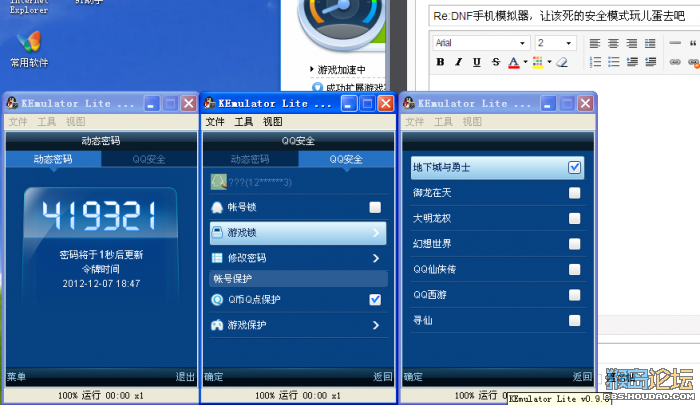Uncheck the Q币Q点保护 checkbox

(375, 300)
